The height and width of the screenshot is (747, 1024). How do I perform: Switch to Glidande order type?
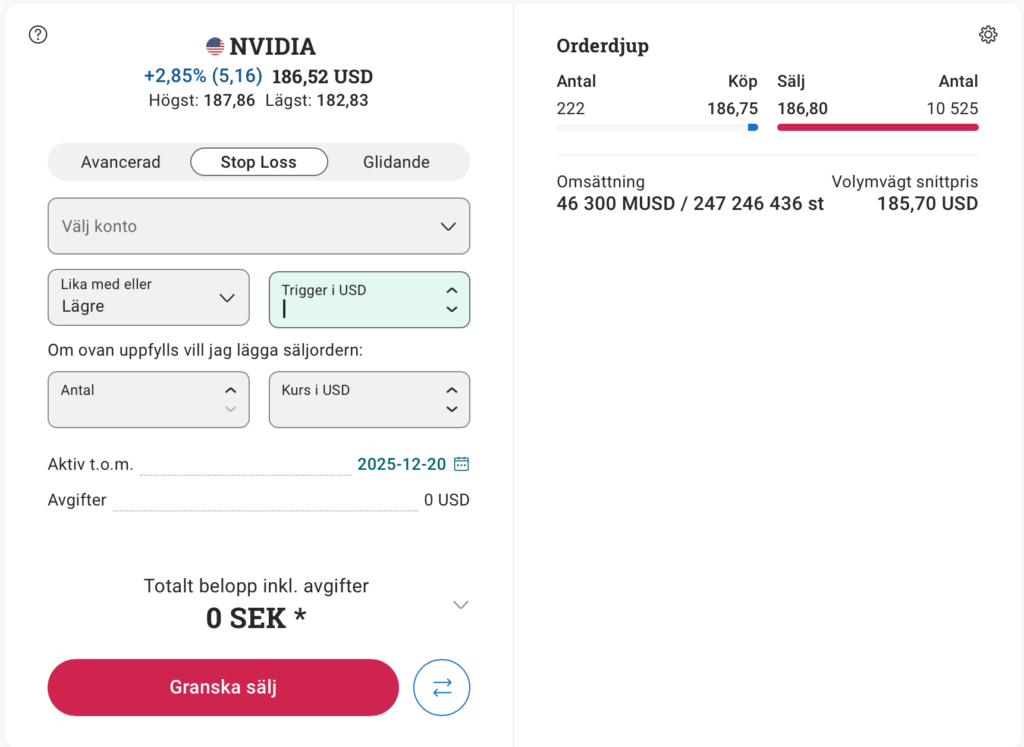(x=397, y=162)
